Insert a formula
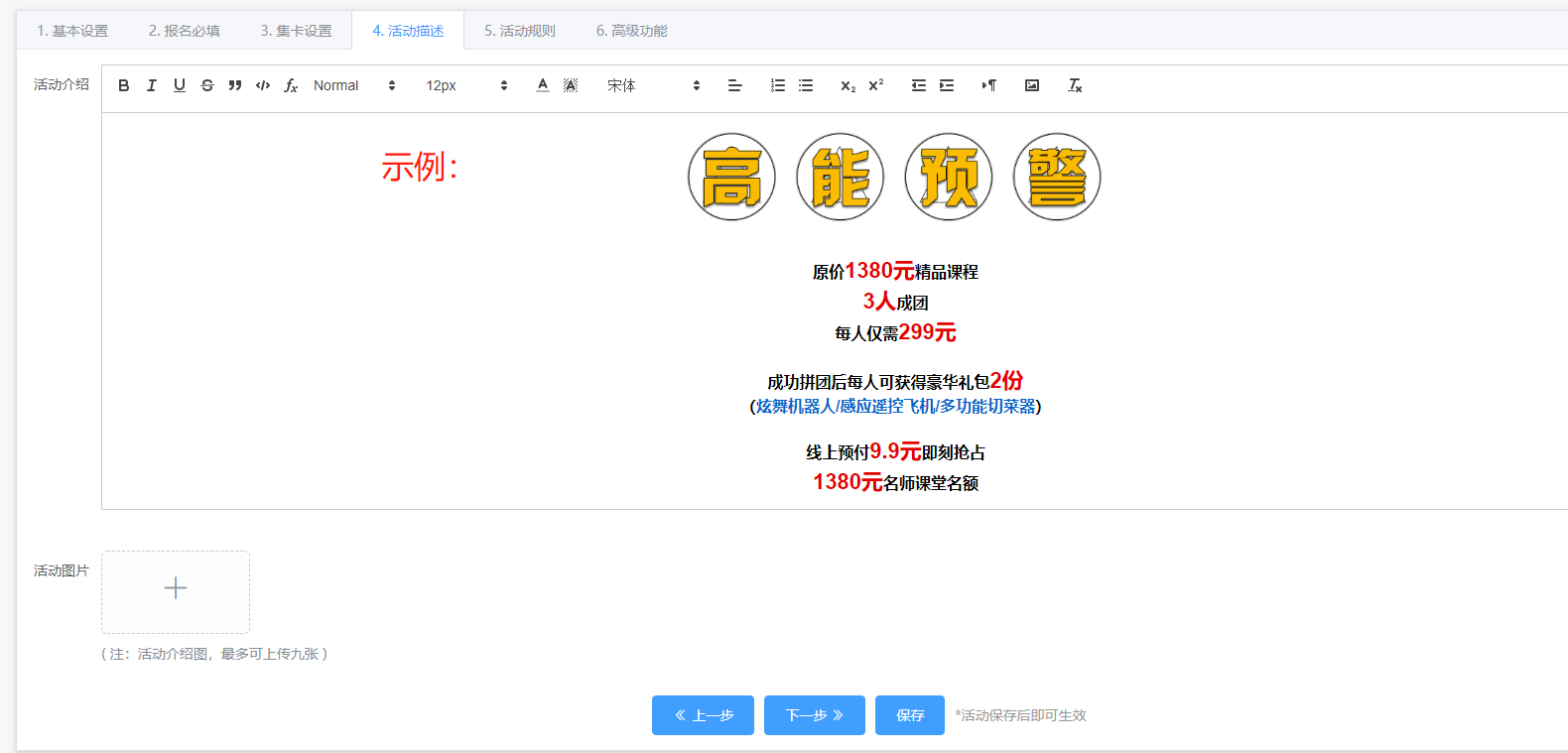The width and height of the screenshot is (1568, 753). coord(291,85)
